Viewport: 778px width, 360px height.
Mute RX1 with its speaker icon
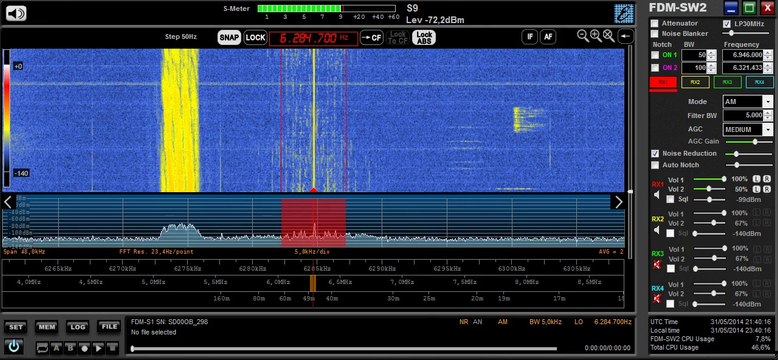pyautogui.click(x=657, y=195)
